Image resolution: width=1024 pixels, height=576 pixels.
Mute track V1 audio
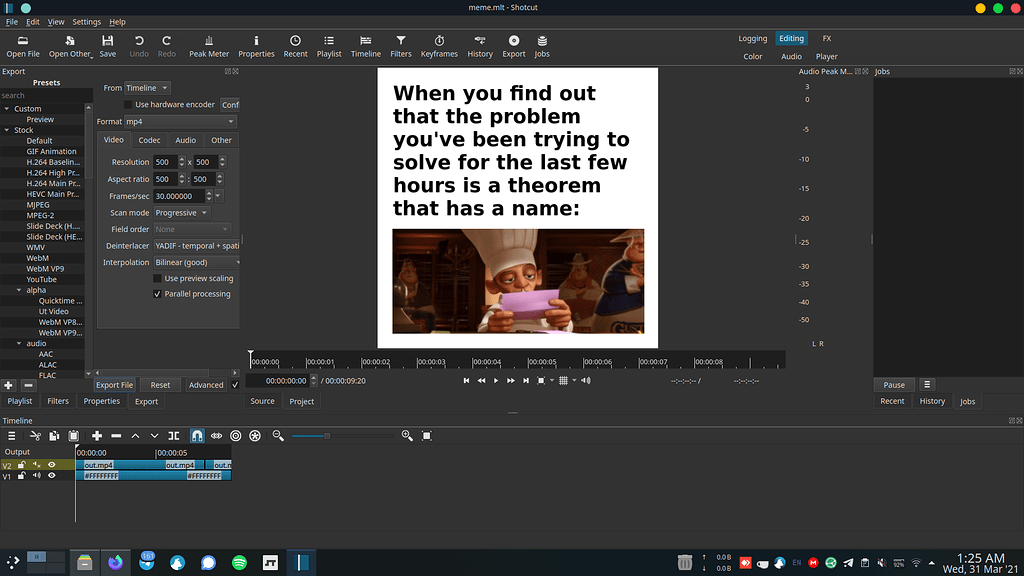(37, 475)
